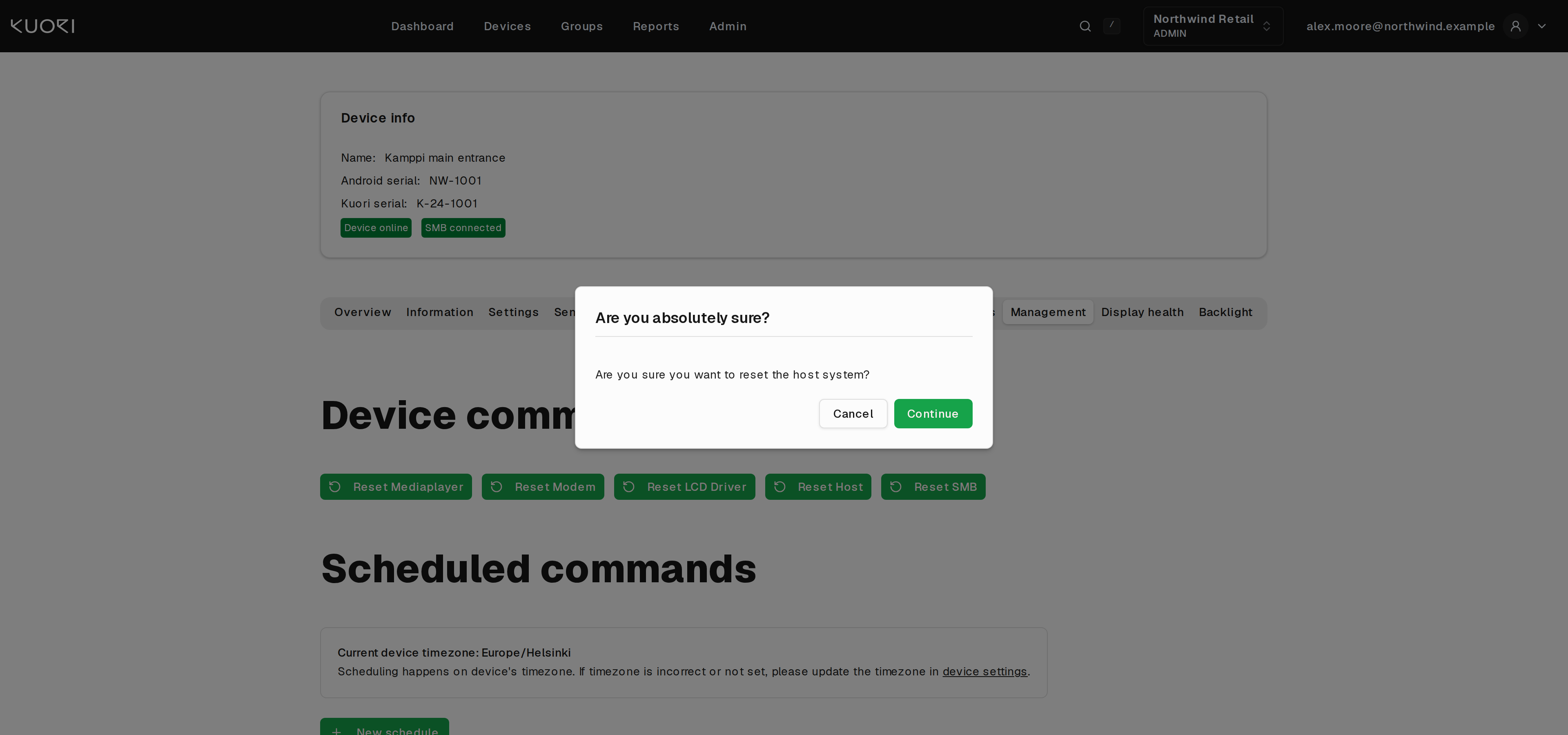1568x735 pixels.
Task: Switch to the Settings tab
Action: (x=513, y=312)
